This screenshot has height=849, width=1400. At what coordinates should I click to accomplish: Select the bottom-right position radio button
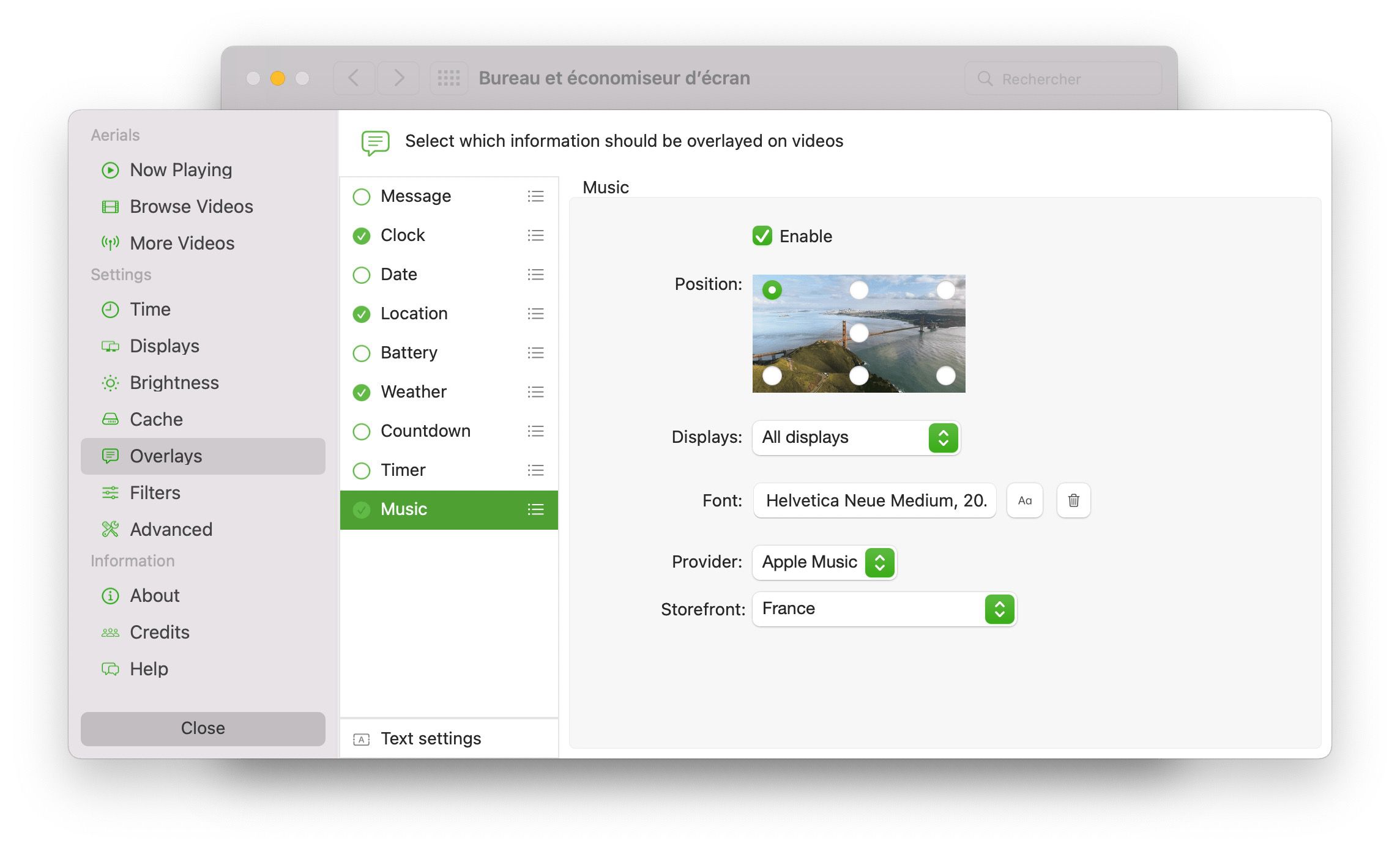(x=947, y=376)
